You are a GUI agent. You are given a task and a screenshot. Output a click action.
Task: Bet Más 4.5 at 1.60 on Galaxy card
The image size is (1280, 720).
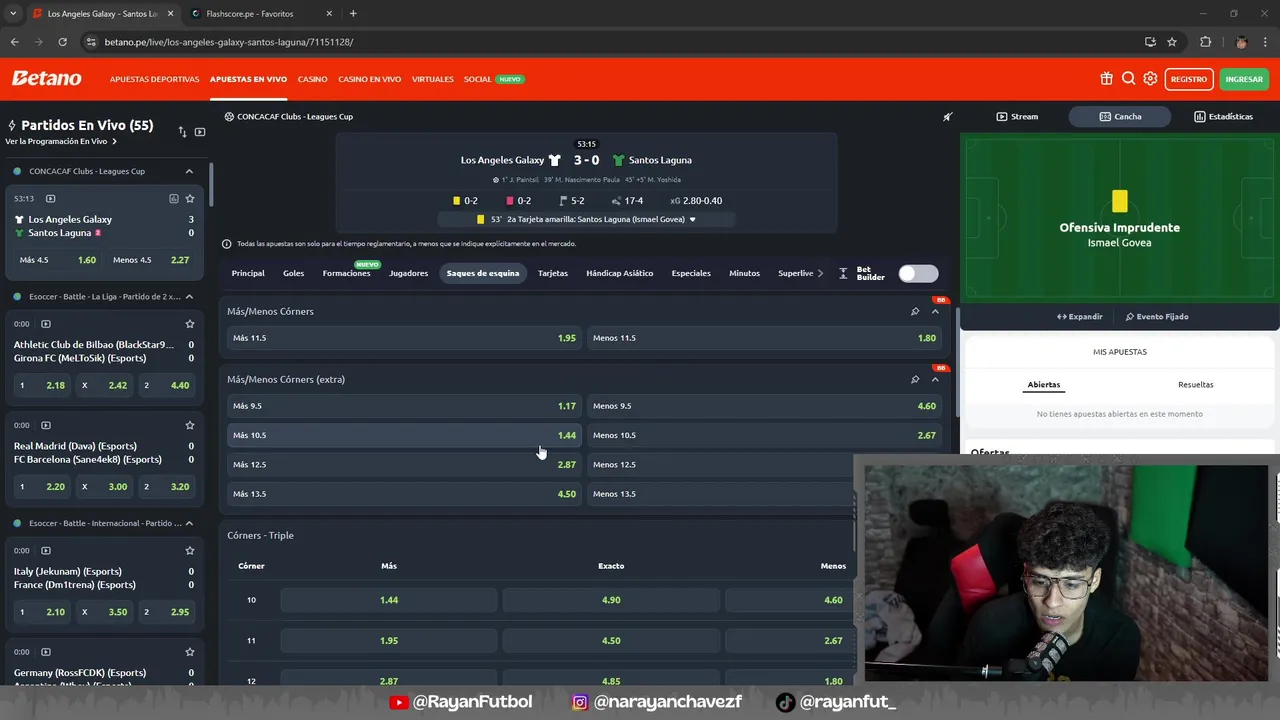click(x=58, y=260)
